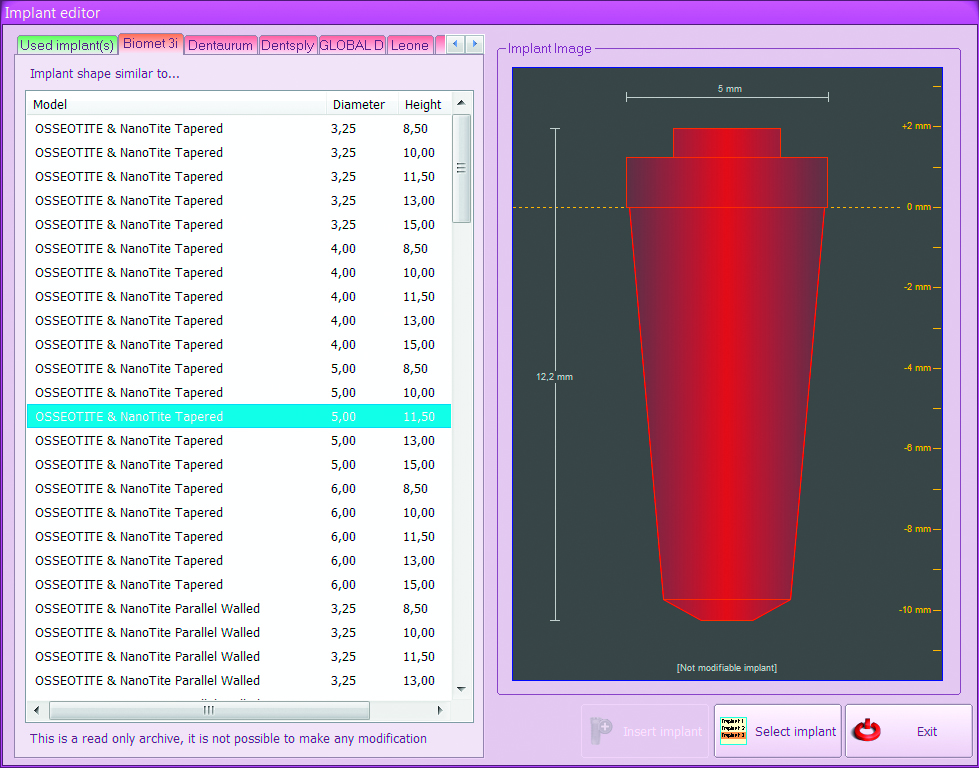Switch to the Leone tab
The width and height of the screenshot is (980, 768).
[410, 45]
